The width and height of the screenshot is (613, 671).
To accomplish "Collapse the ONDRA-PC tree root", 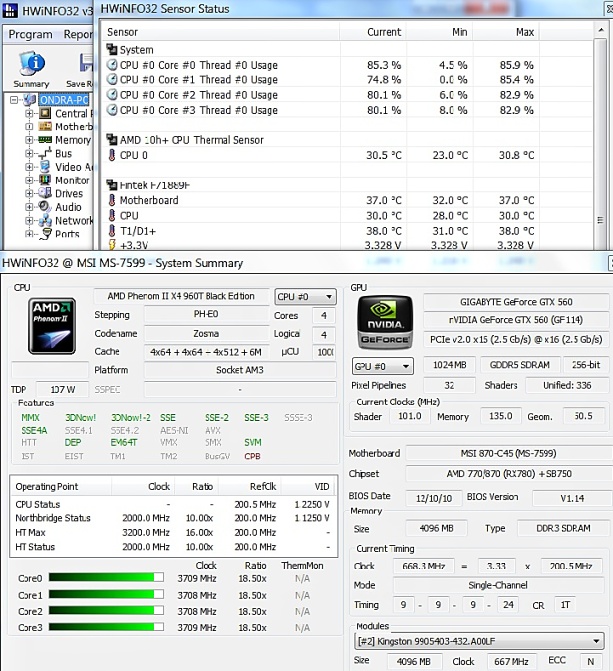I will click(14, 100).
